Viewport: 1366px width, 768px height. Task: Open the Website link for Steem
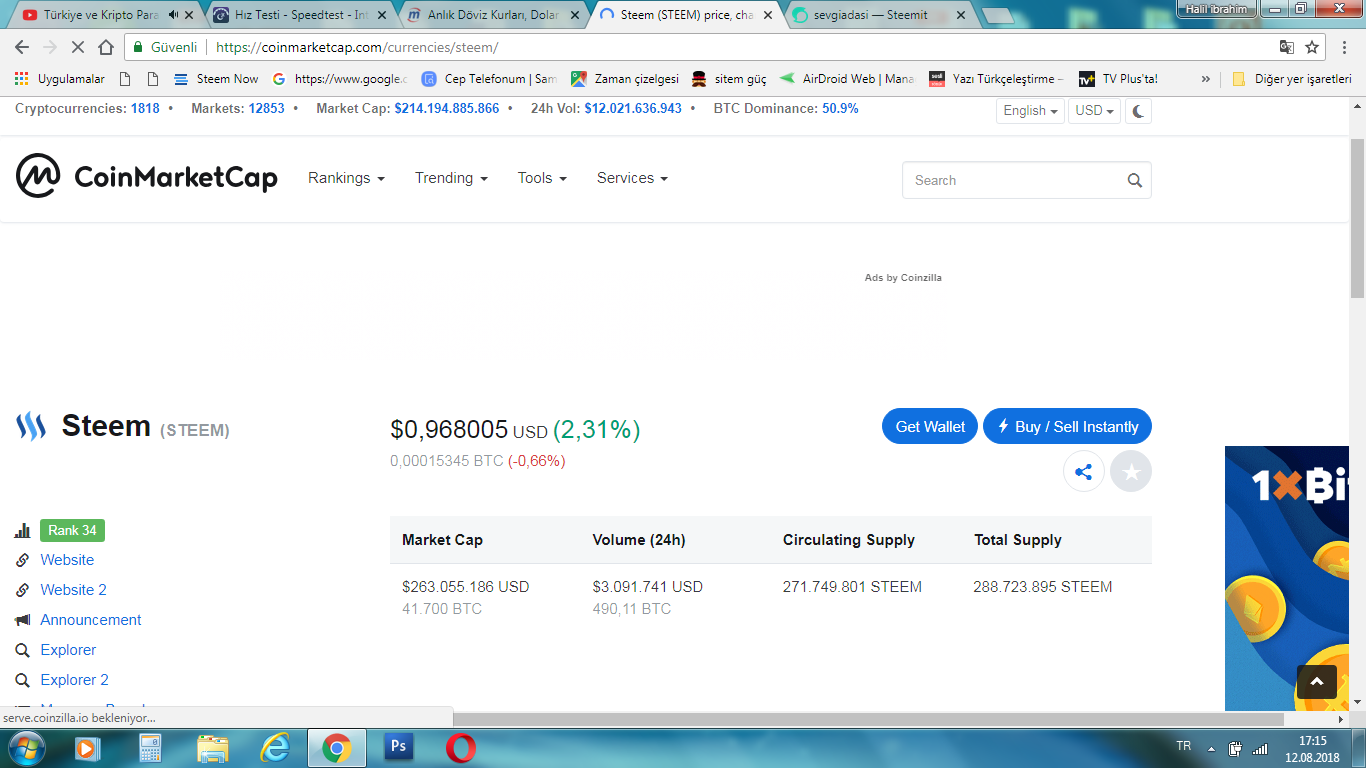coord(67,560)
